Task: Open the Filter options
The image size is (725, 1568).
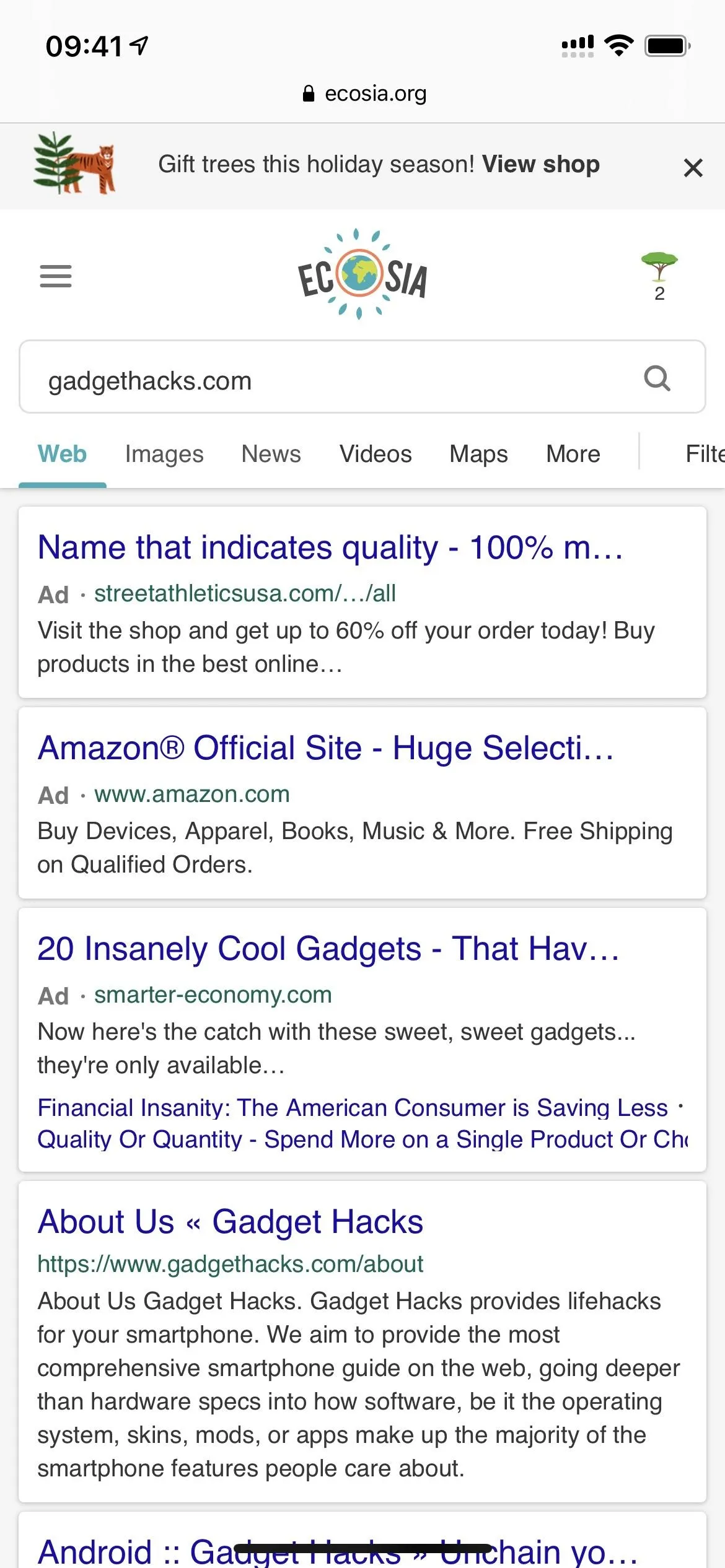Action: coord(705,454)
